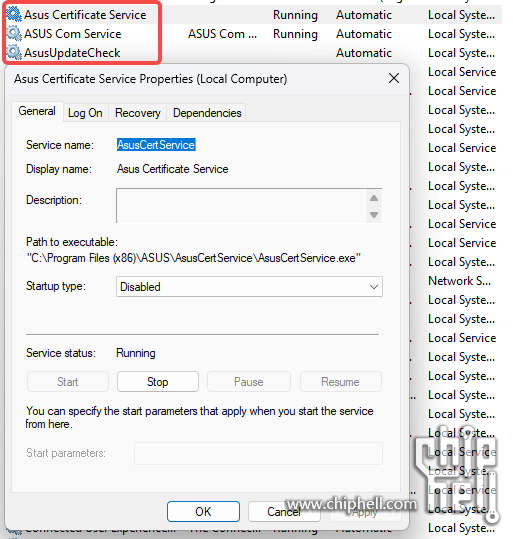Select the Asus Certificate Service row name
Screen dimensions: 513x539
tap(85, 15)
